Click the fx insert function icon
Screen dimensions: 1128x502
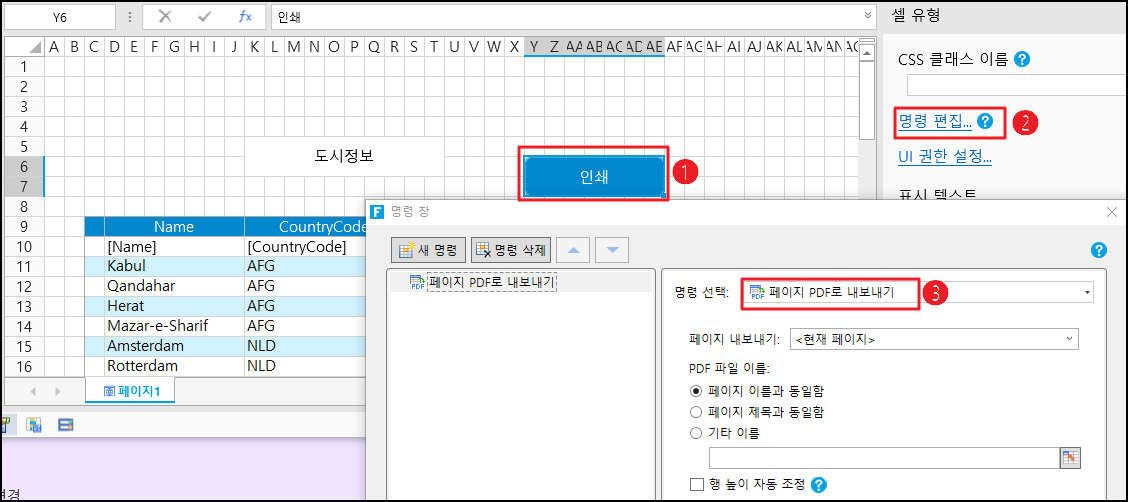point(245,17)
